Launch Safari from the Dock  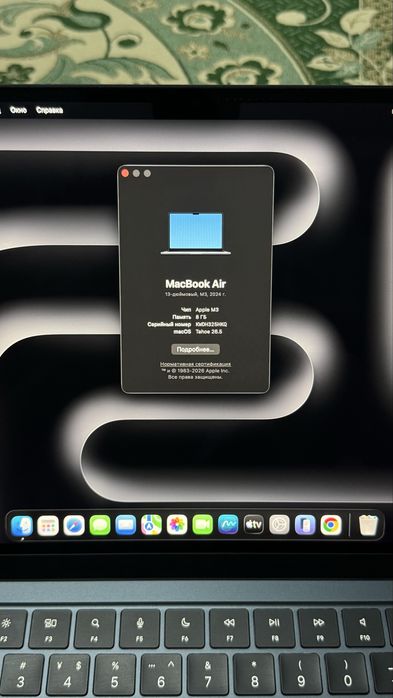[x=74, y=525]
